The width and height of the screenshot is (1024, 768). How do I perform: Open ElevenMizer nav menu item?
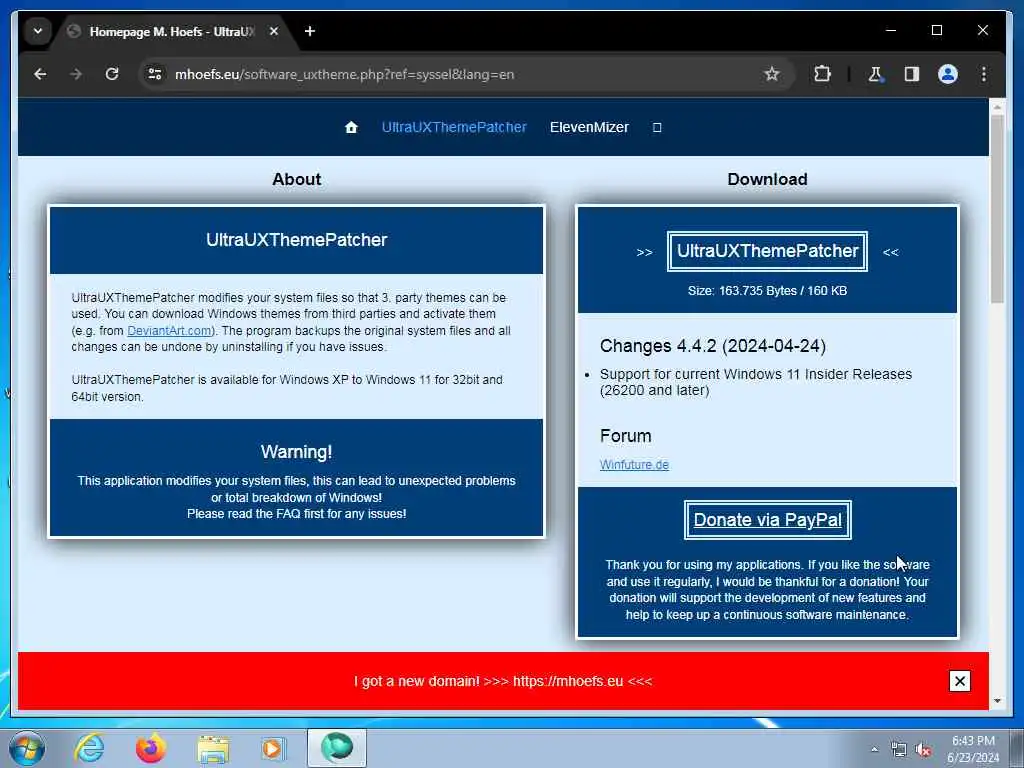pyautogui.click(x=589, y=127)
